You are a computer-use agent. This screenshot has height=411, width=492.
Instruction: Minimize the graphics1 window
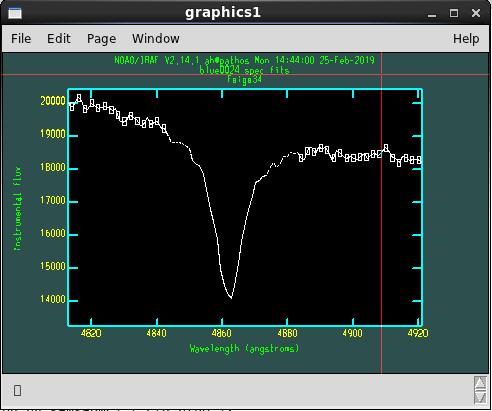coord(432,14)
